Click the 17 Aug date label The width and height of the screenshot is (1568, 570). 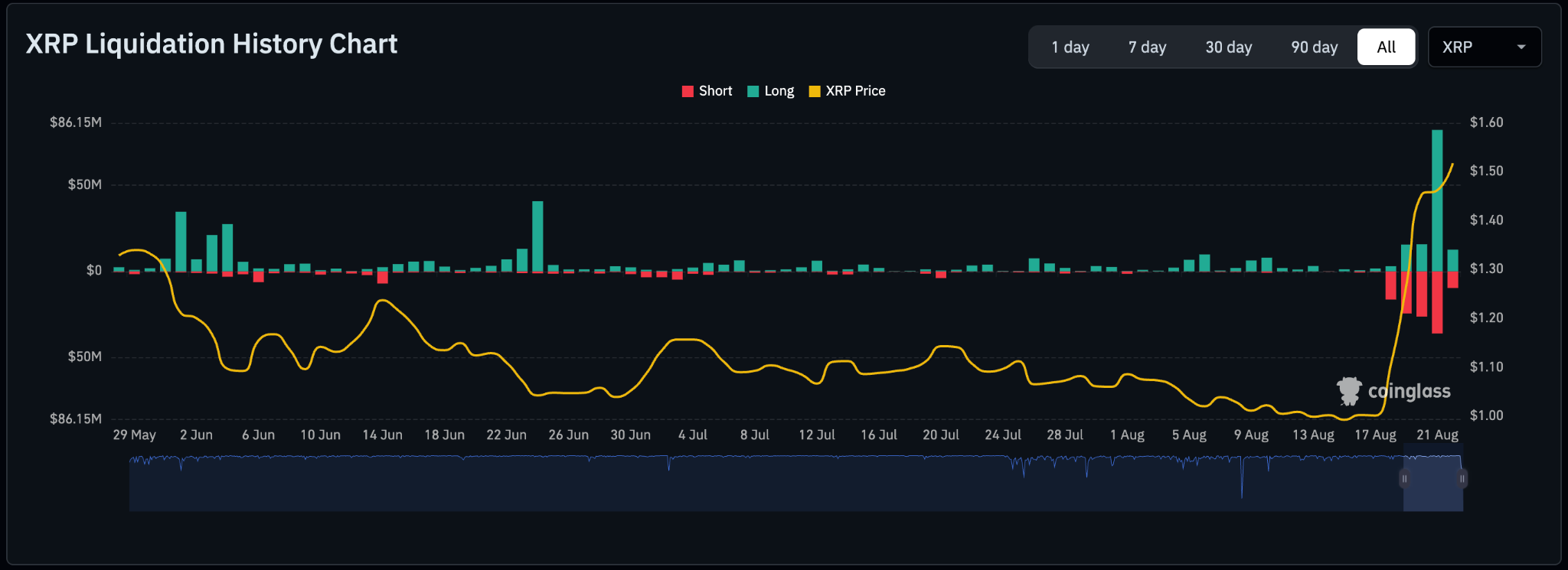[x=1375, y=435]
